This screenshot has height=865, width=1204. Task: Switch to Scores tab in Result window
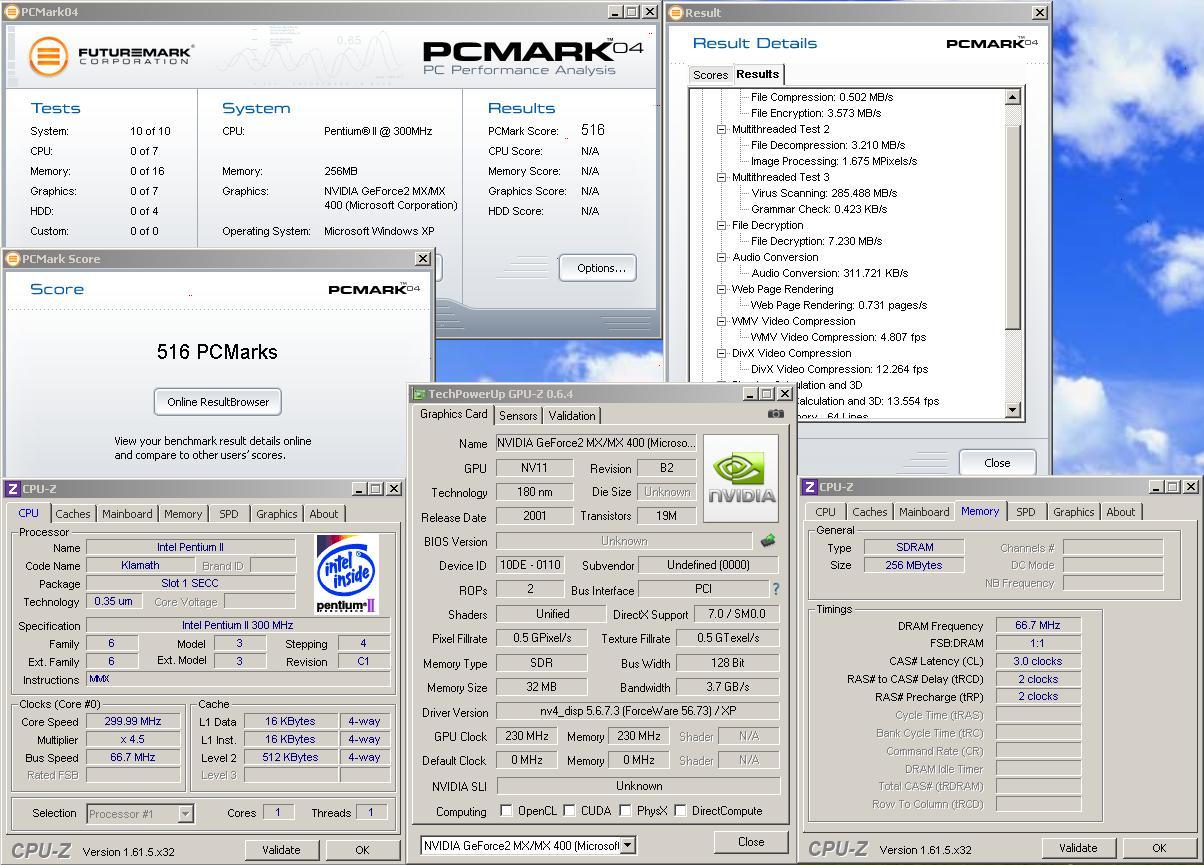point(710,75)
